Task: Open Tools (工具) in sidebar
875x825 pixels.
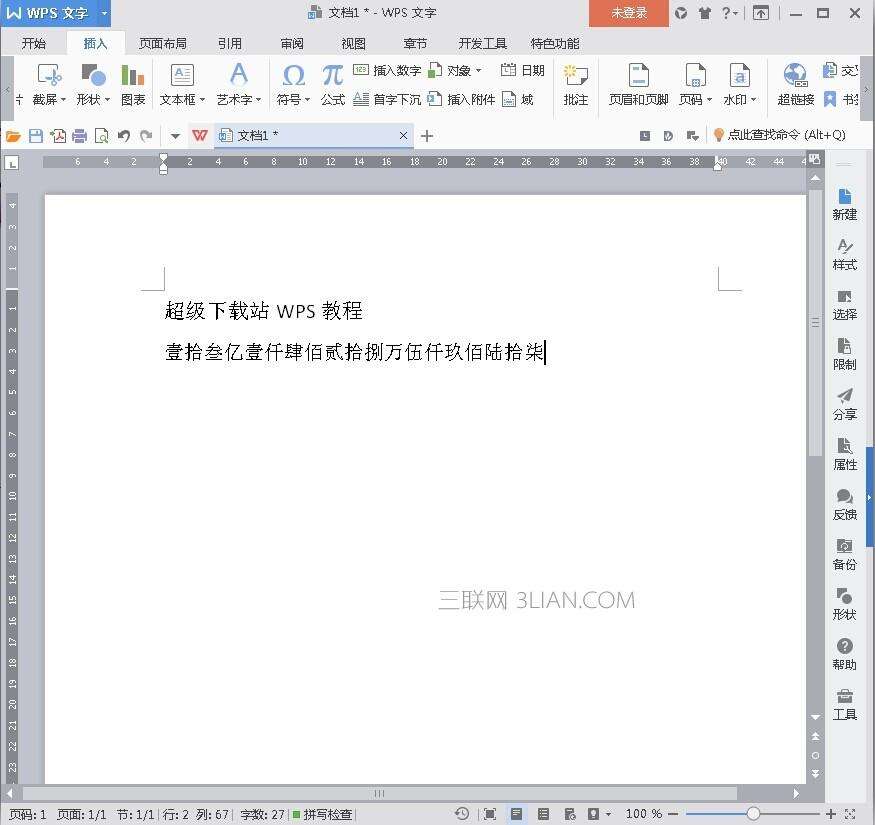Action: point(844,705)
